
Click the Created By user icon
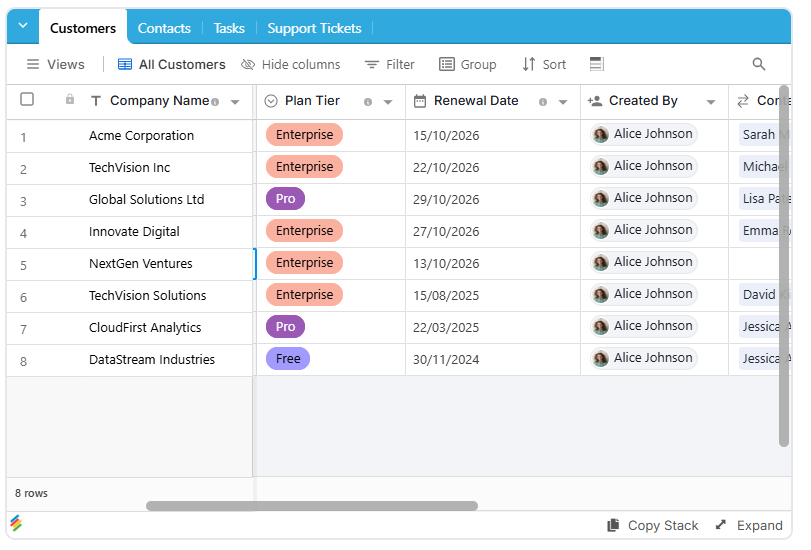coord(595,101)
